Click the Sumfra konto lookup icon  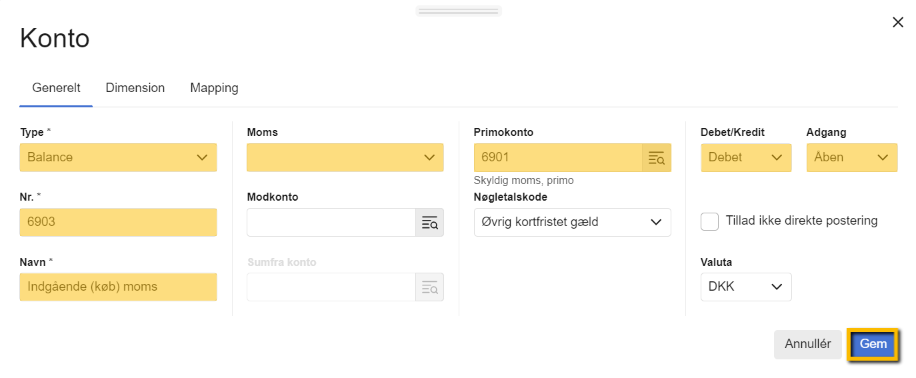(429, 287)
